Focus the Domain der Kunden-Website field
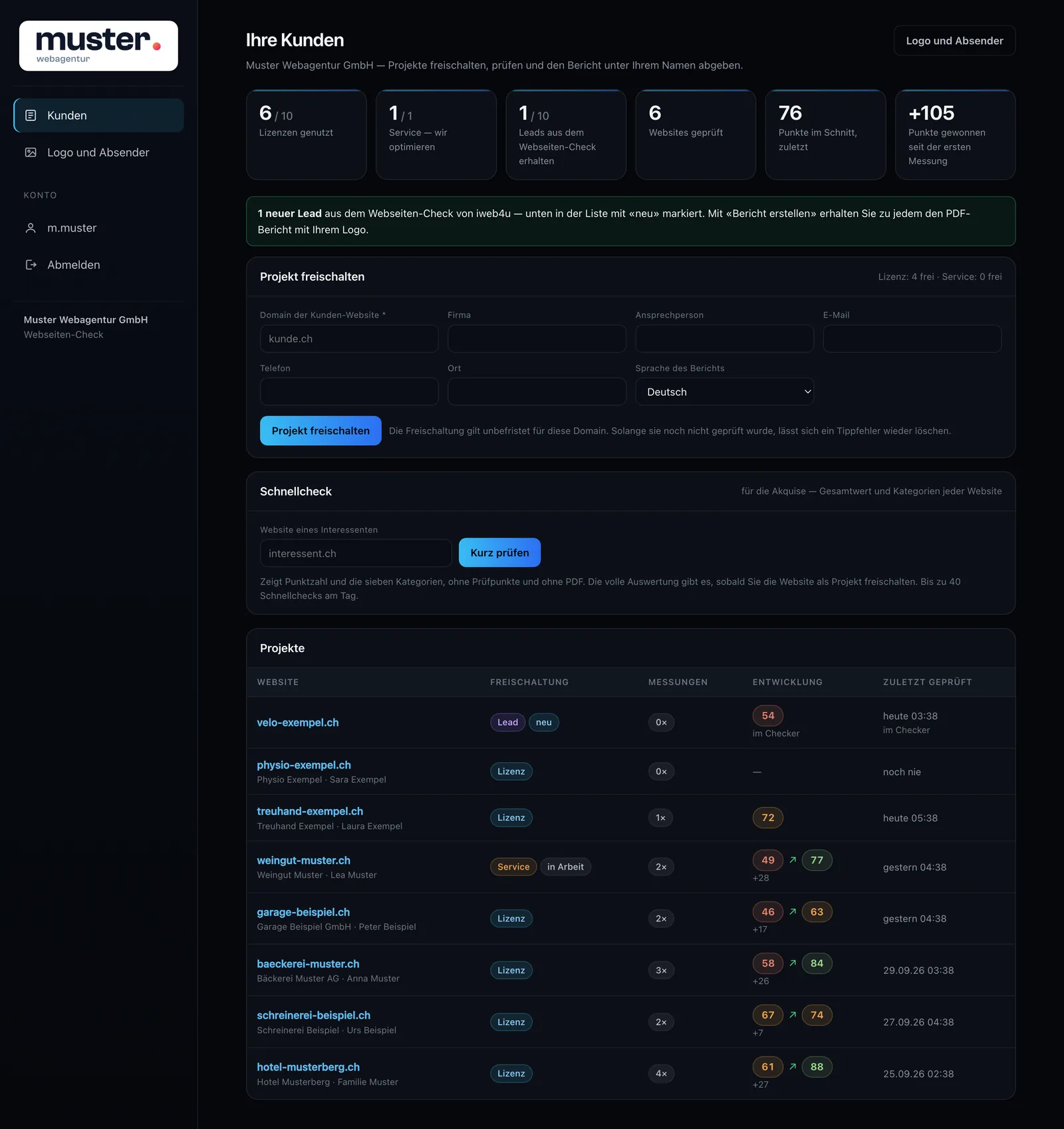 point(349,339)
